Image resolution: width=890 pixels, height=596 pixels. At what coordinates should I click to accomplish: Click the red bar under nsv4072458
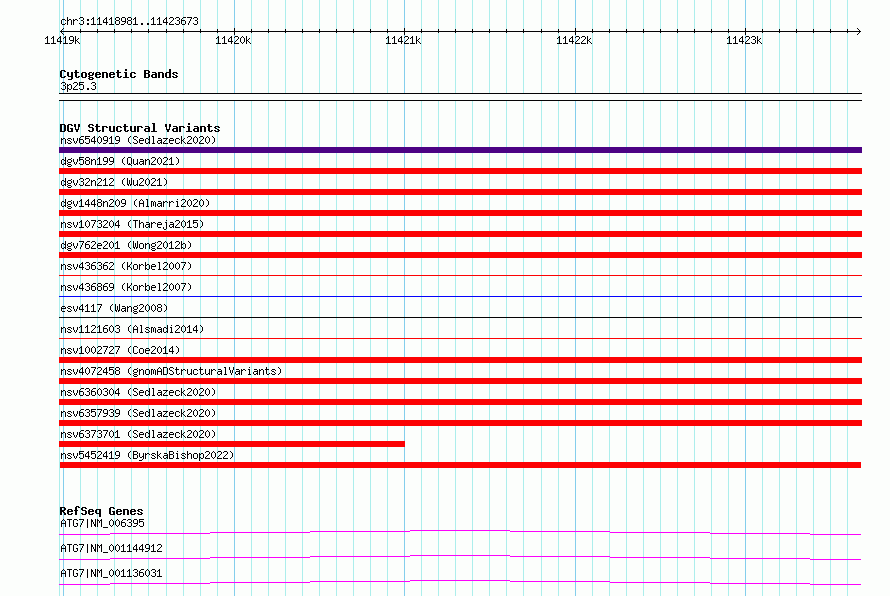tap(460, 381)
